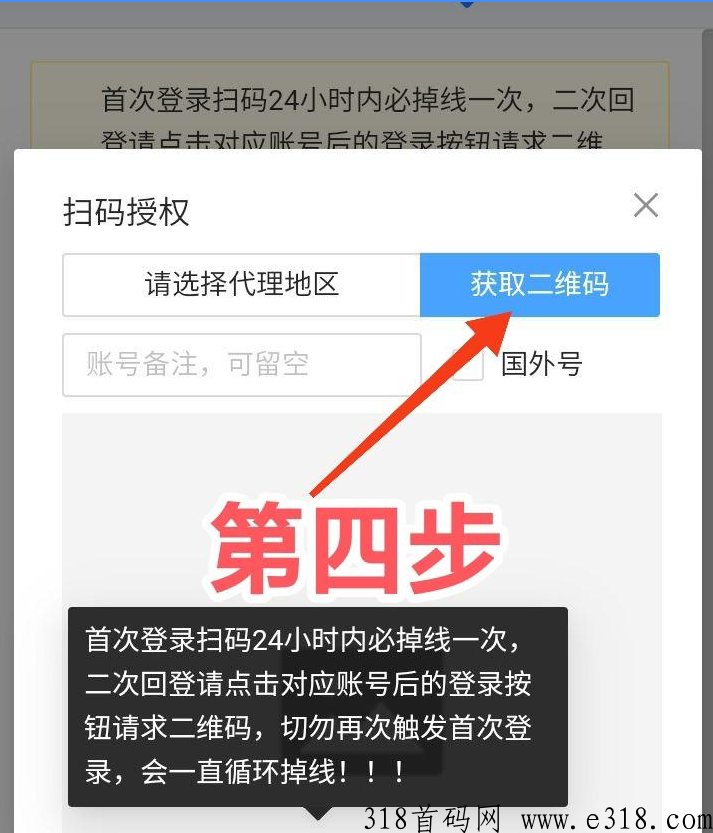Image resolution: width=713 pixels, height=833 pixels.
Task: Open the www.e318.com watermark link
Action: (x=616, y=819)
